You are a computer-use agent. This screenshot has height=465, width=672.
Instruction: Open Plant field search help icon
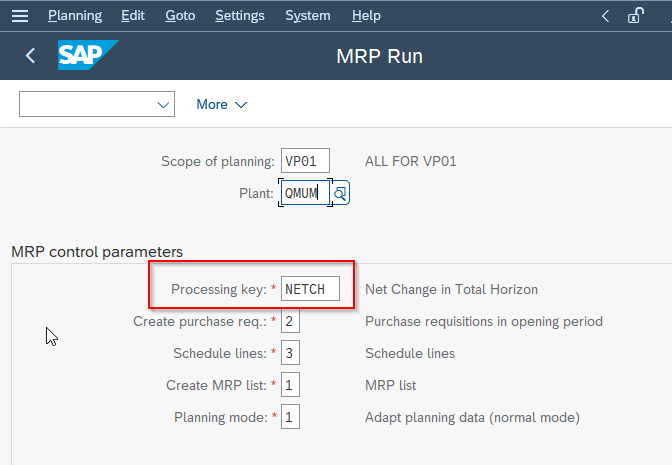click(x=340, y=193)
